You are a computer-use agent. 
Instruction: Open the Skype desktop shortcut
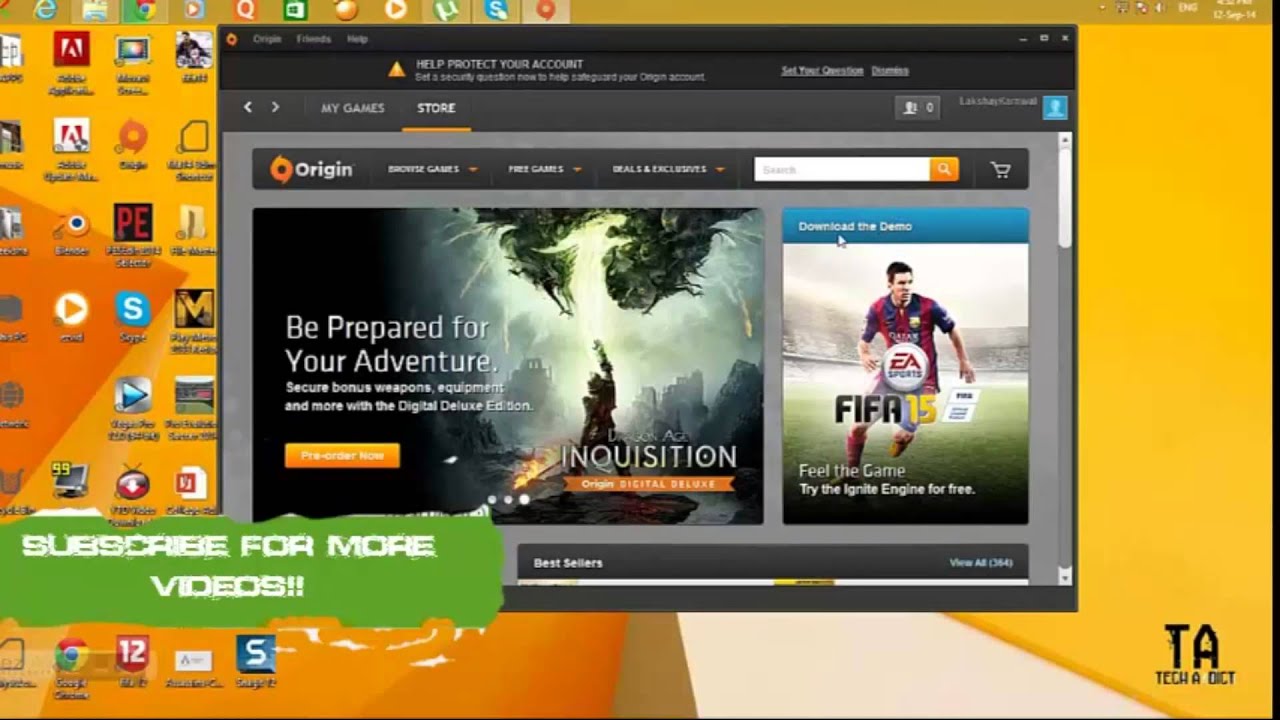(132, 316)
